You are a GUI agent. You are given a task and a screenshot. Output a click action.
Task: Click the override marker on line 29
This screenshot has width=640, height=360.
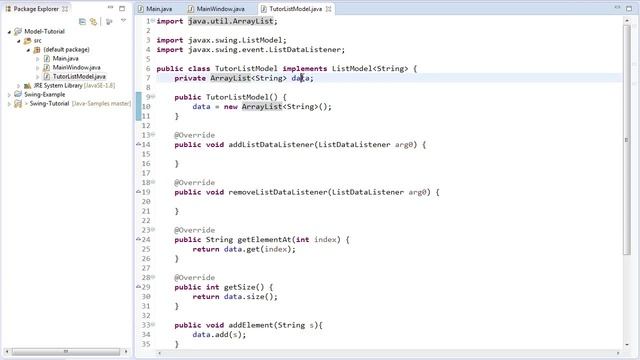138,287
